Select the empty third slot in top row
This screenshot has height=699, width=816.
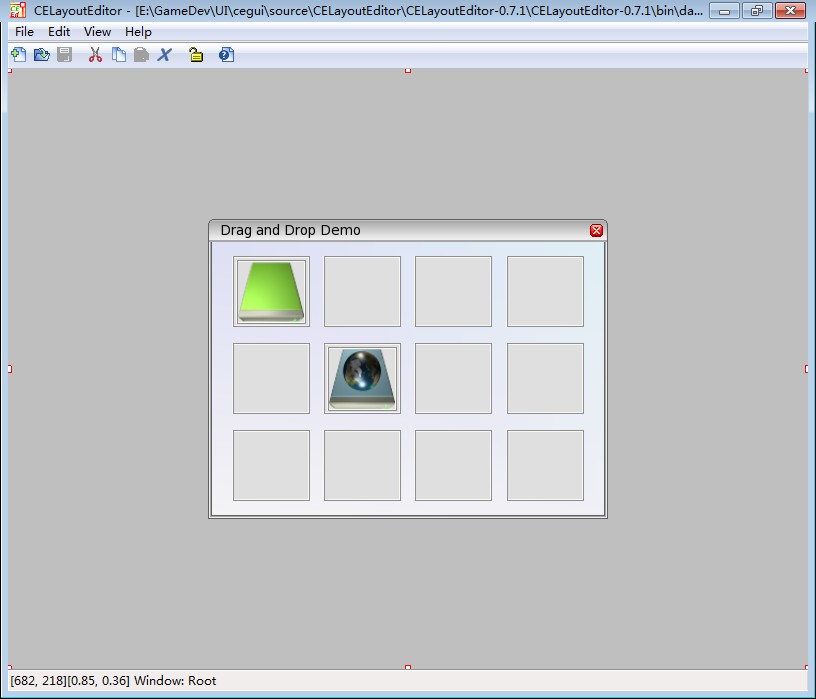click(x=453, y=291)
